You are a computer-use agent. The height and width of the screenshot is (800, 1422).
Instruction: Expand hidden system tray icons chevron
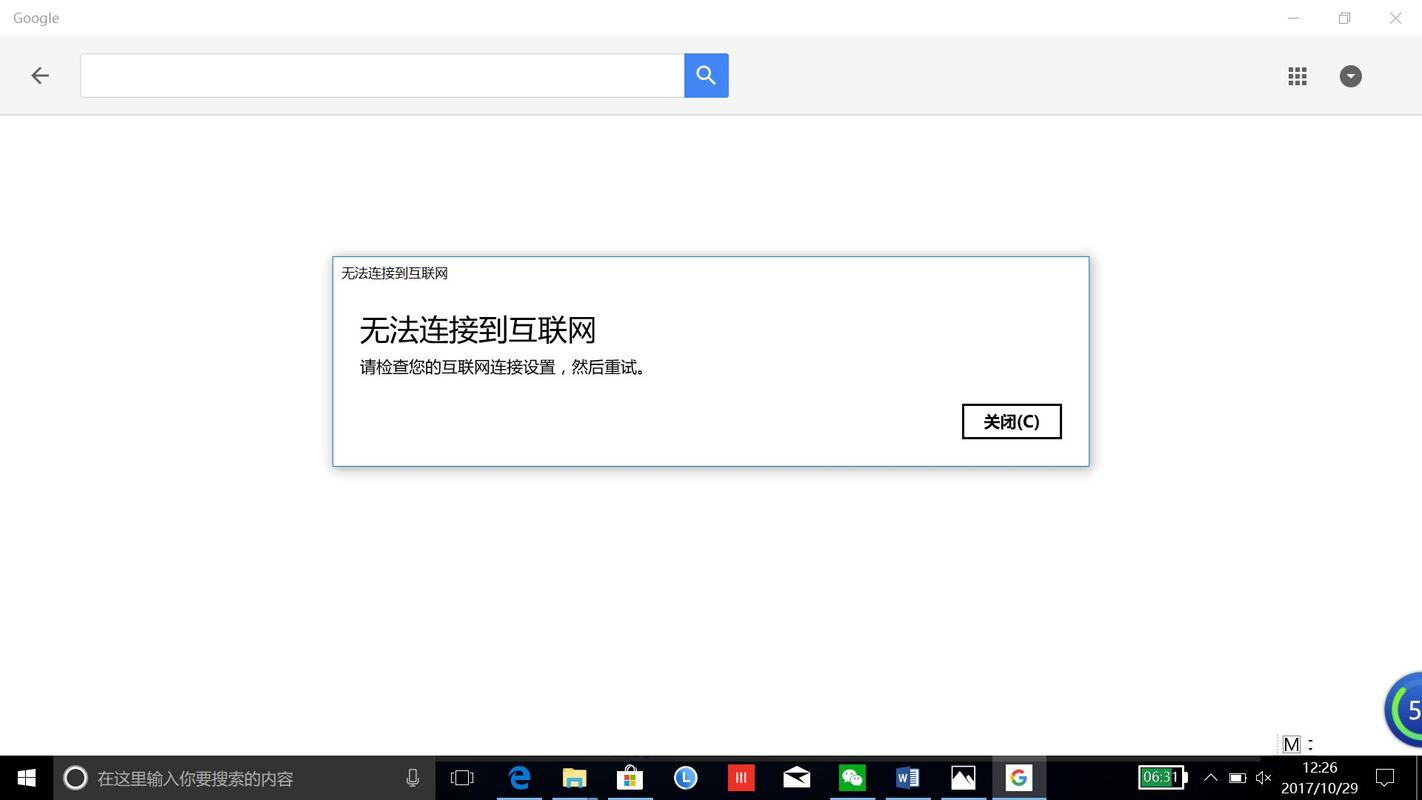(x=1210, y=778)
